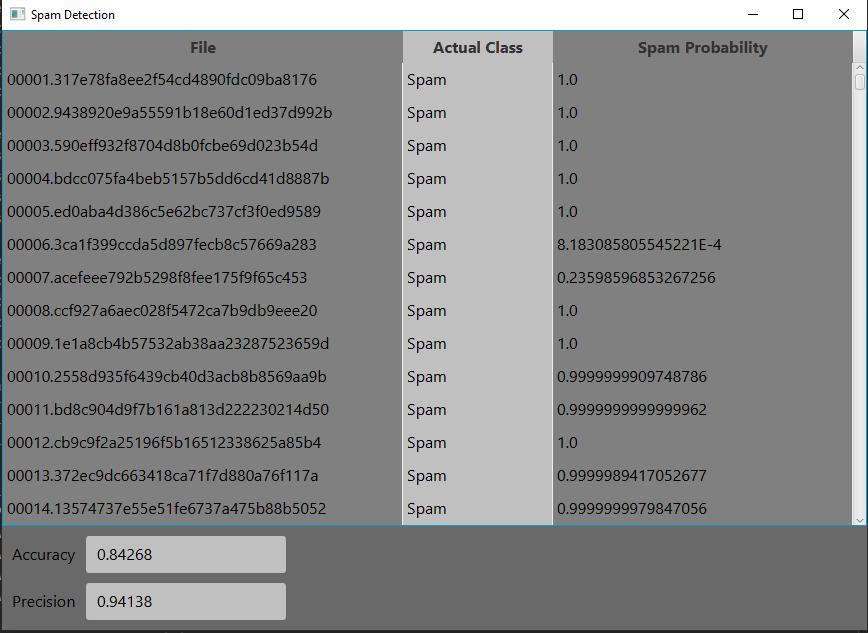Maximize the Spam Detection window
Viewport: 868px width, 633px height.
[x=798, y=14]
